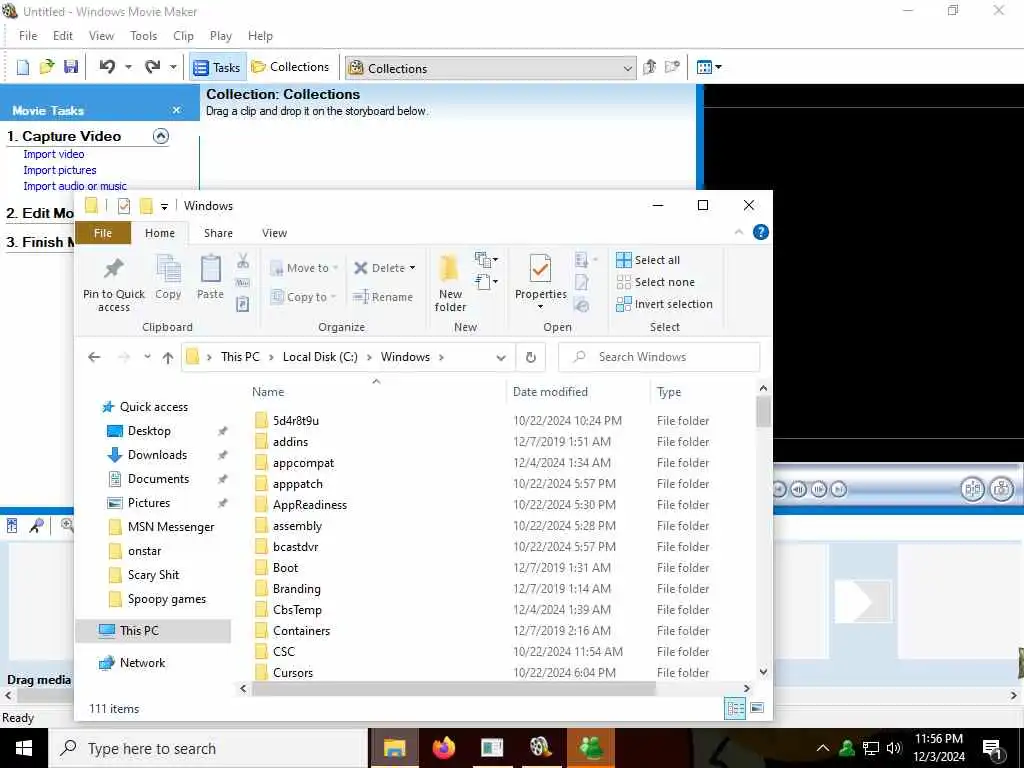The width and height of the screenshot is (1024, 768).
Task: Select the AppReadiness folder
Action: [310, 505]
